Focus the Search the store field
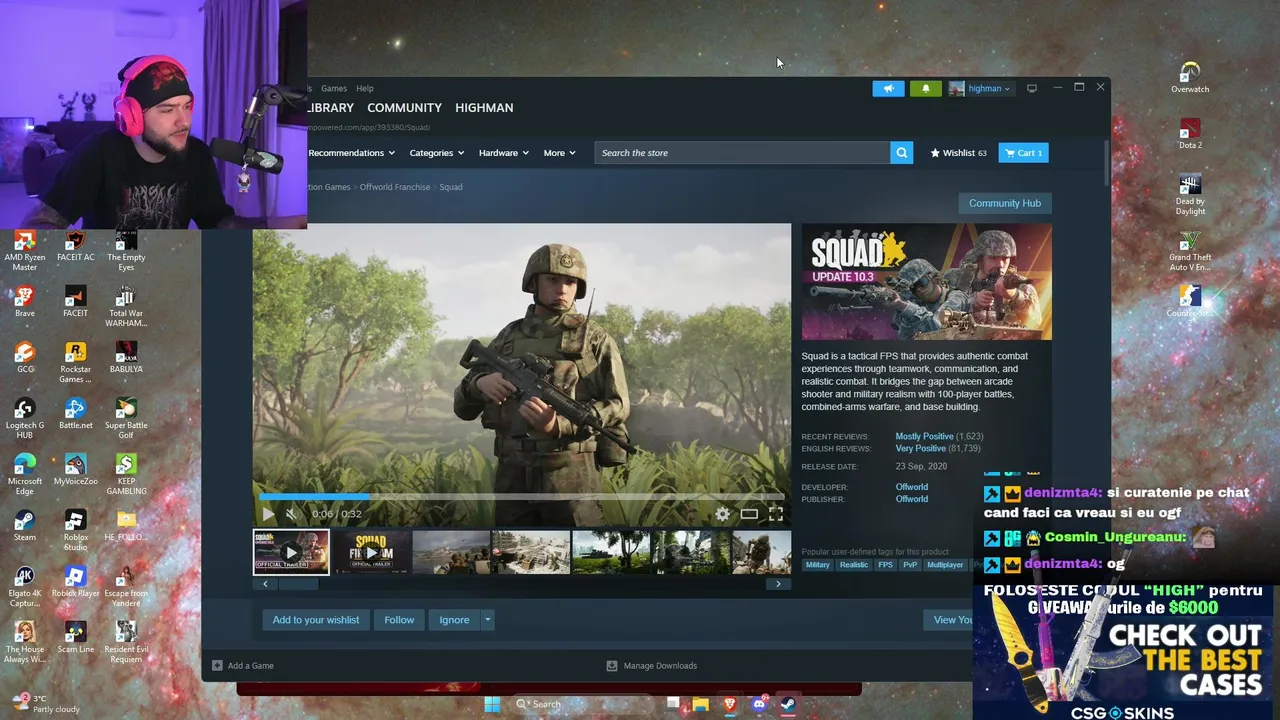 [x=742, y=153]
